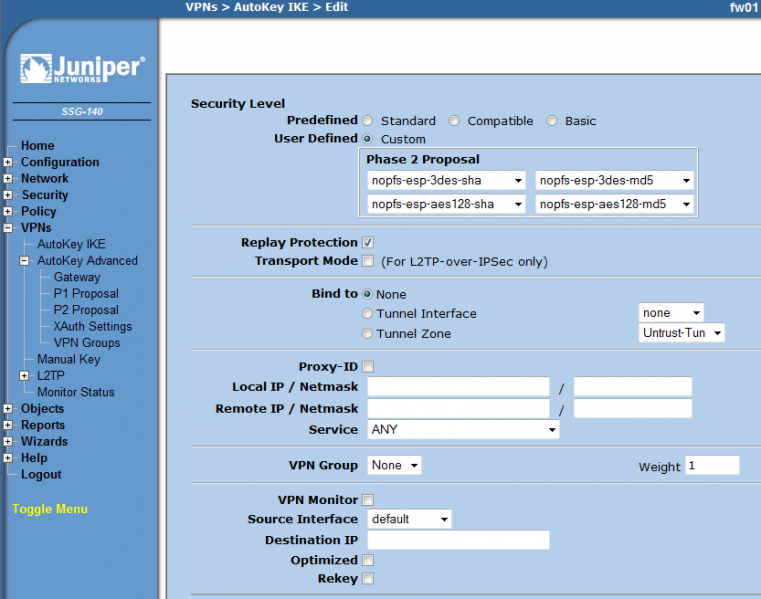Click the Juniper Networks logo
The width and height of the screenshot is (761, 599).
(x=83, y=68)
